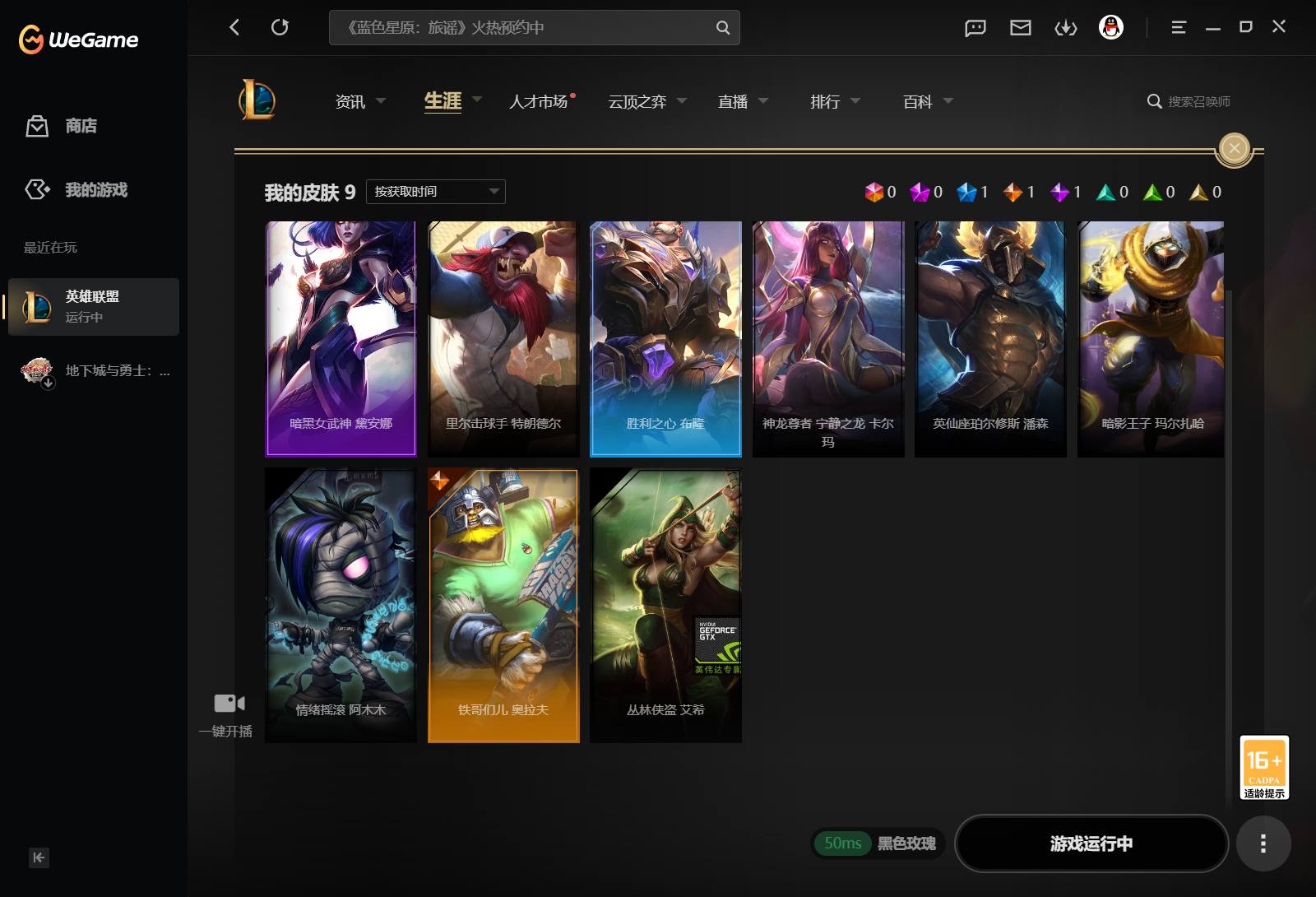Click the 50ms 黑色玫瑰 server status
The width and height of the screenshot is (1316, 897).
tap(878, 844)
